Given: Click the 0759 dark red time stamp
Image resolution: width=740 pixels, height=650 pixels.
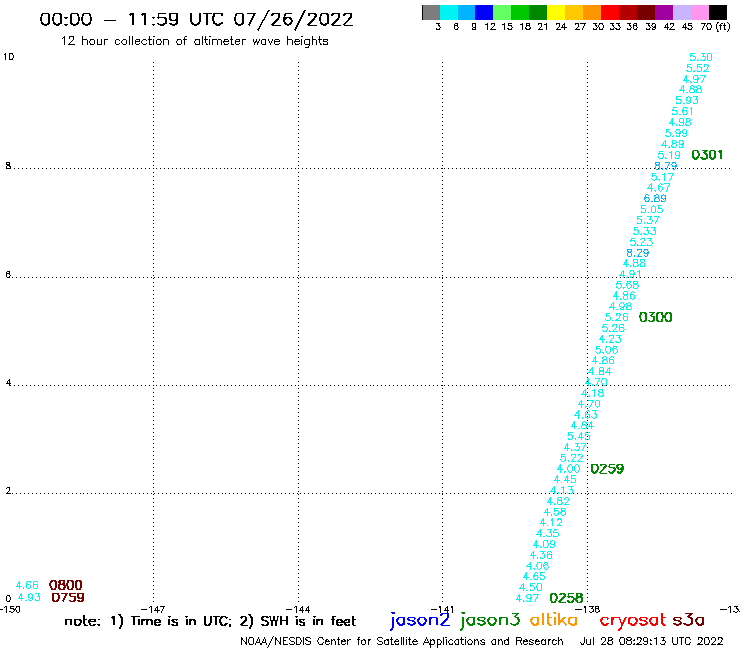Looking at the screenshot, I should tap(67, 598).
